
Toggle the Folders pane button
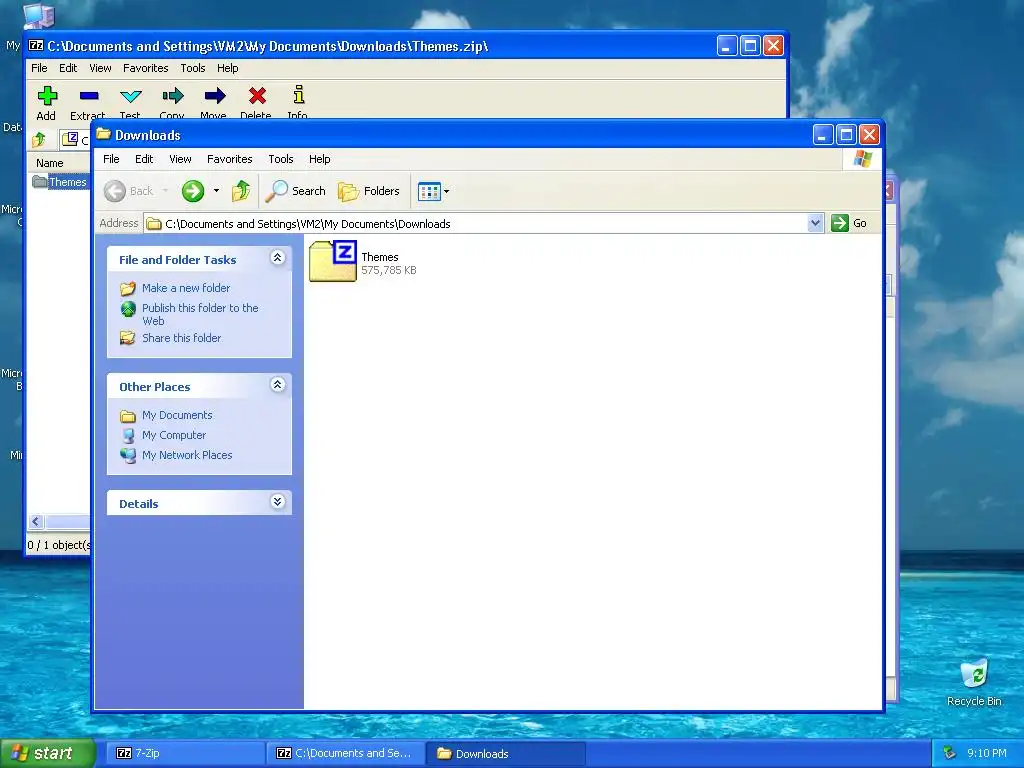tap(369, 191)
